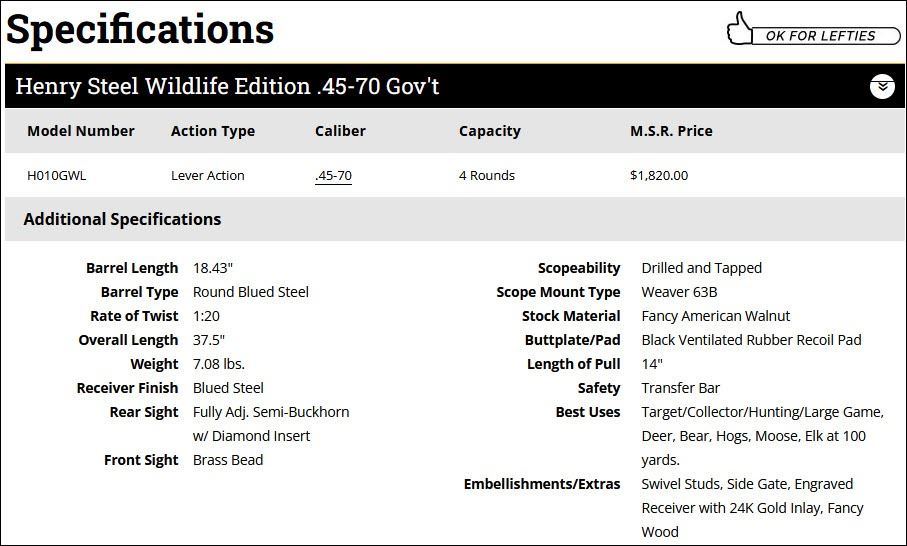Open the .45-70 caliber link
This screenshot has height=546, width=907.
tap(333, 176)
